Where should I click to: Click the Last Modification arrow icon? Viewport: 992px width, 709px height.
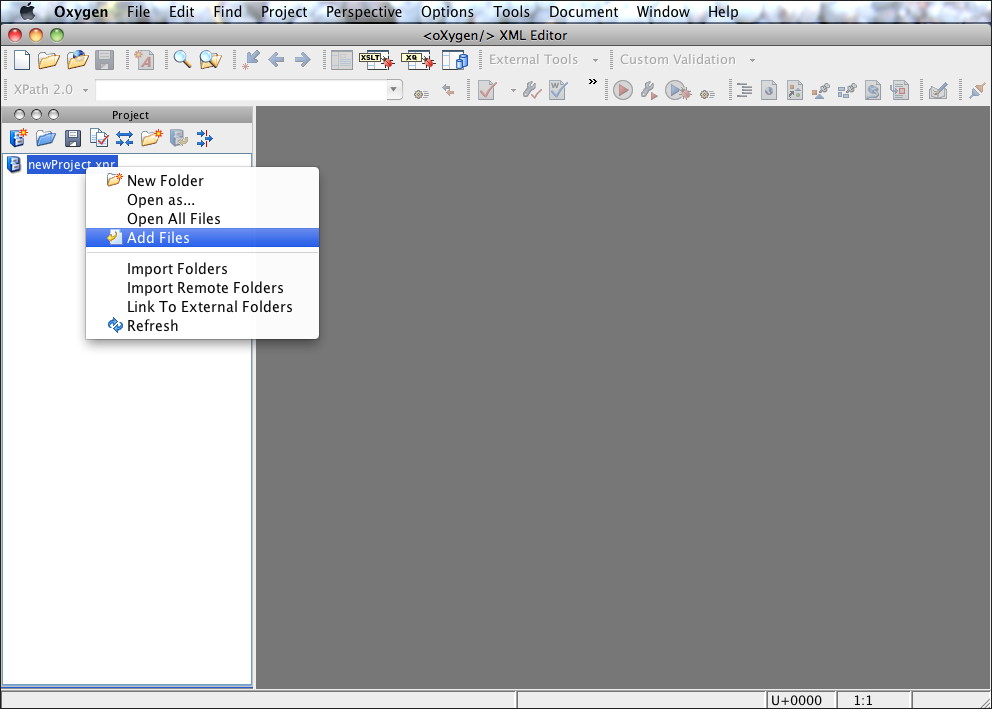251,59
